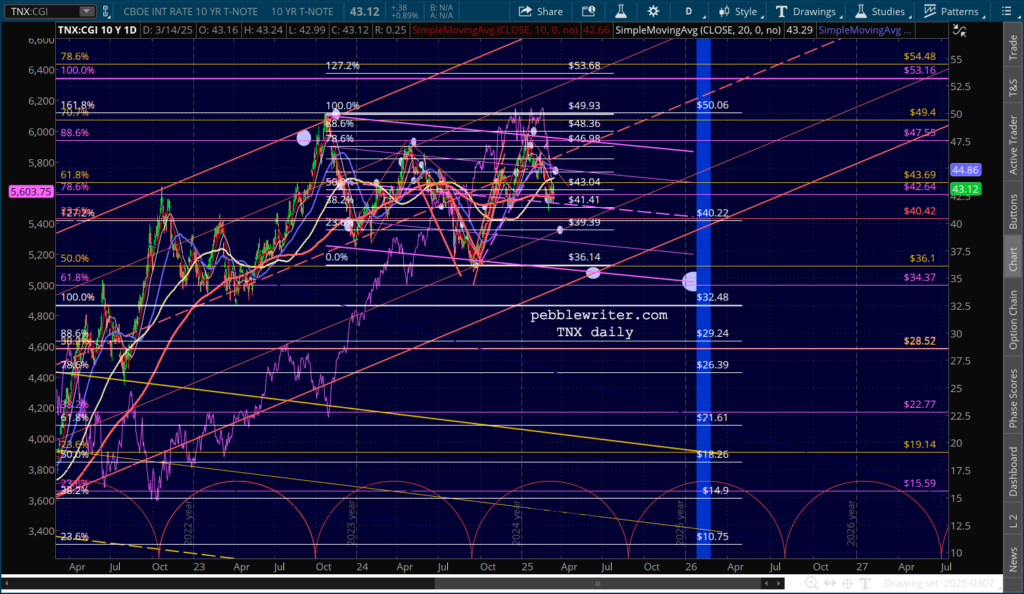
Task: Click the flask study alerts icon
Action: [x=620, y=11]
